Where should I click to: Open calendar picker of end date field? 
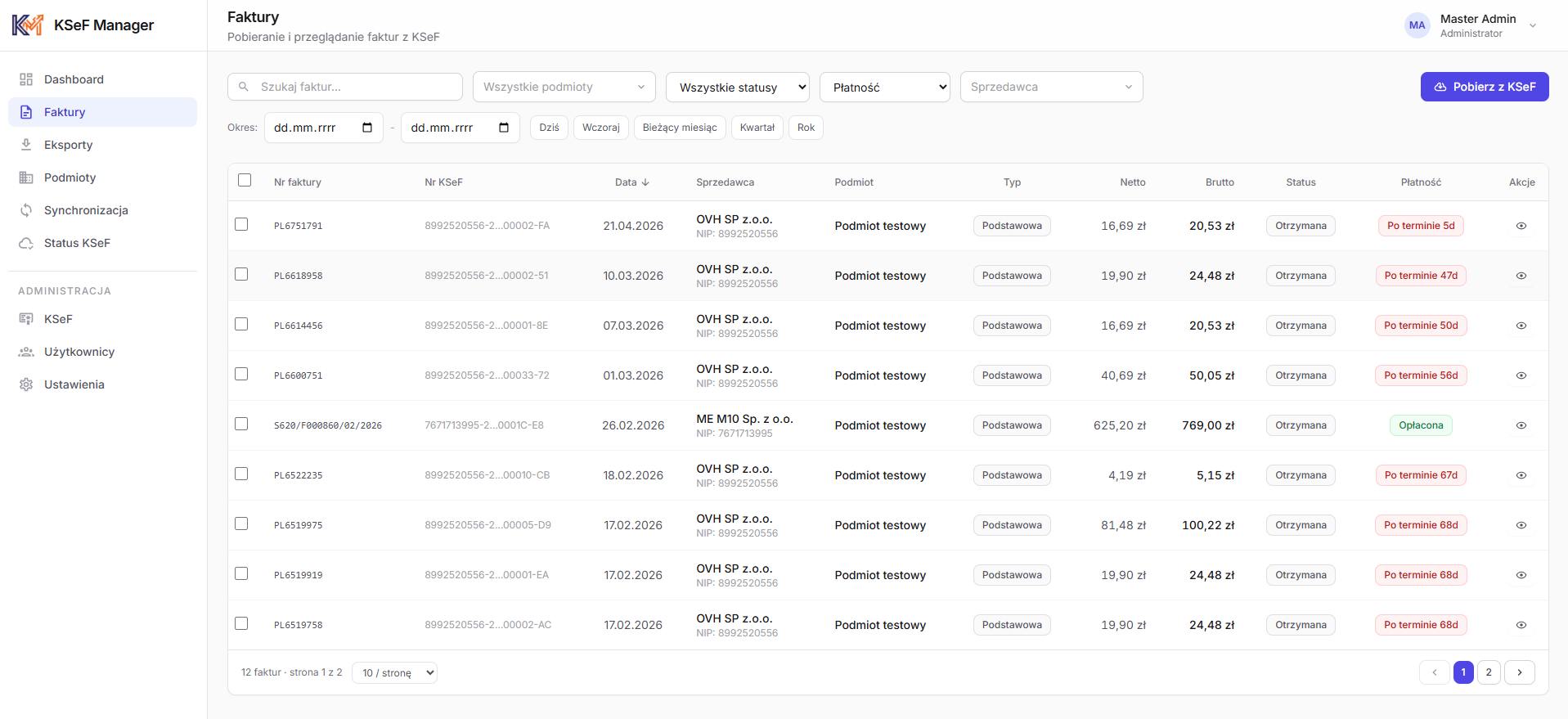pos(504,128)
